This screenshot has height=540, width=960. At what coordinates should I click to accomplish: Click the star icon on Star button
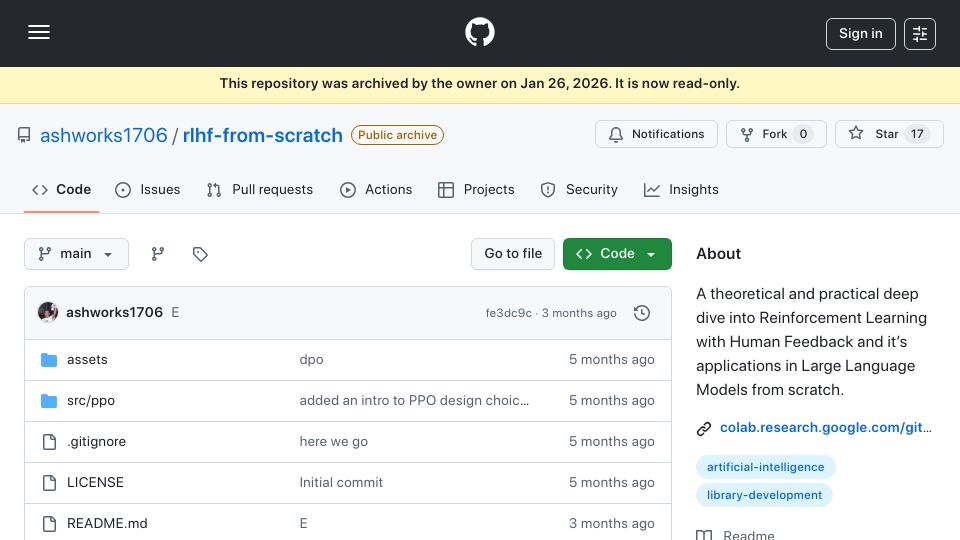point(856,133)
